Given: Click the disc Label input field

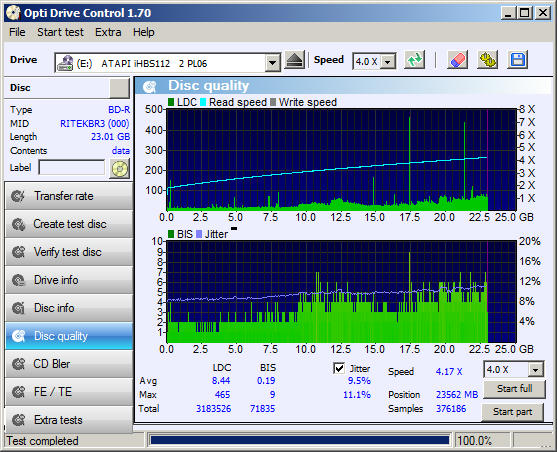Looking at the screenshot, I should pos(72,168).
